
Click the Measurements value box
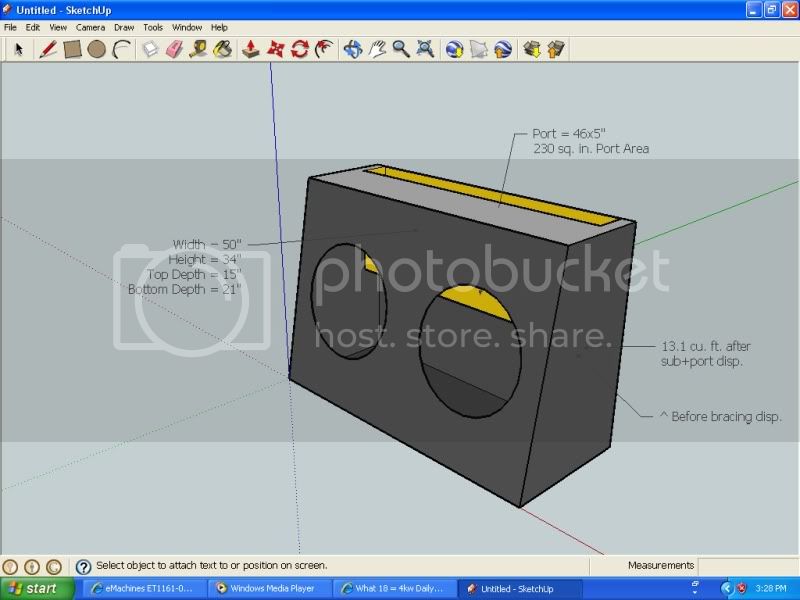[747, 566]
